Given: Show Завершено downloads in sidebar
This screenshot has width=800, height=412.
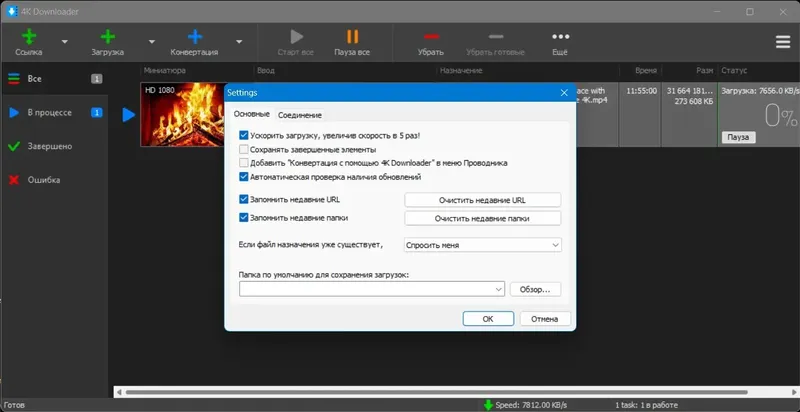Looking at the screenshot, I should pyautogui.click(x=54, y=146).
